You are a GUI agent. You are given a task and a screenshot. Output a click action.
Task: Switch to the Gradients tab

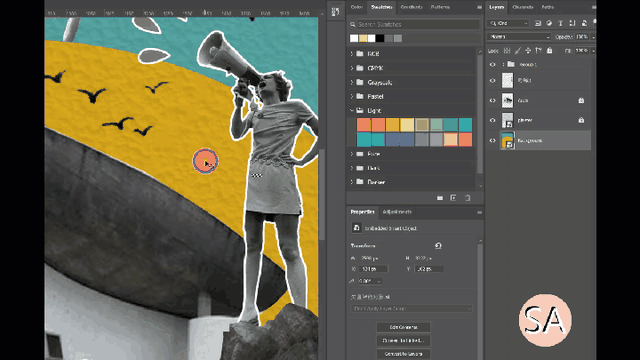tap(411, 7)
